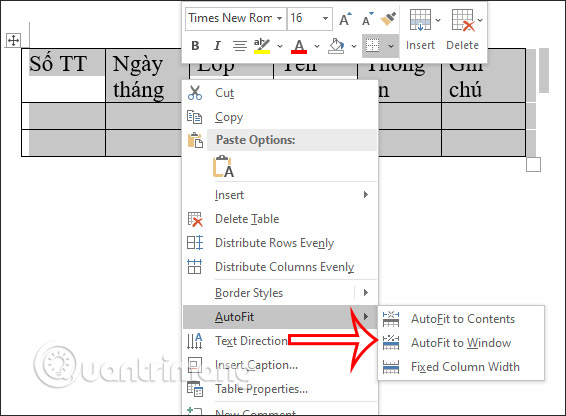The height and width of the screenshot is (416, 566).
Task: Apply the yellow text highlight color
Action: 262,46
